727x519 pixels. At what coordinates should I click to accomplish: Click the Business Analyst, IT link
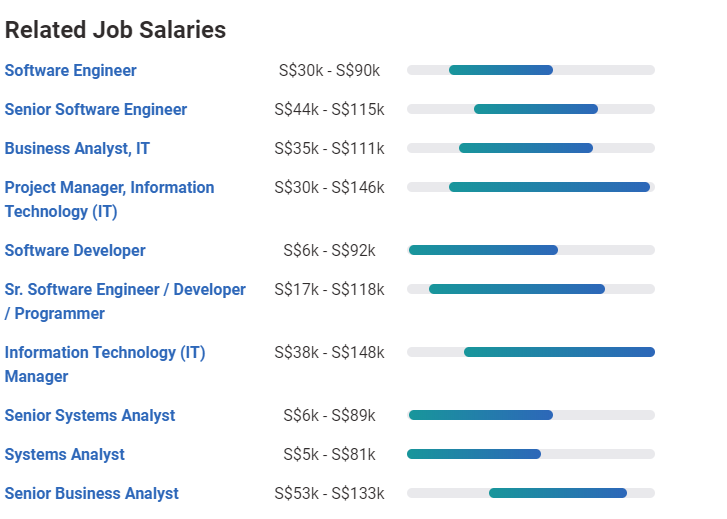click(x=78, y=148)
